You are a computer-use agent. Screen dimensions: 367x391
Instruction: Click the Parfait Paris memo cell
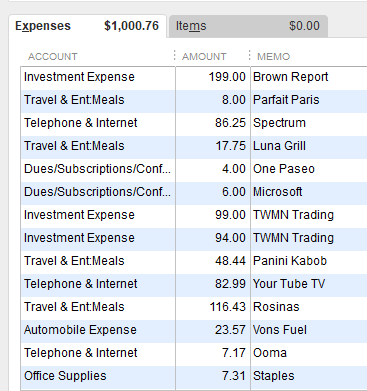(x=309, y=100)
